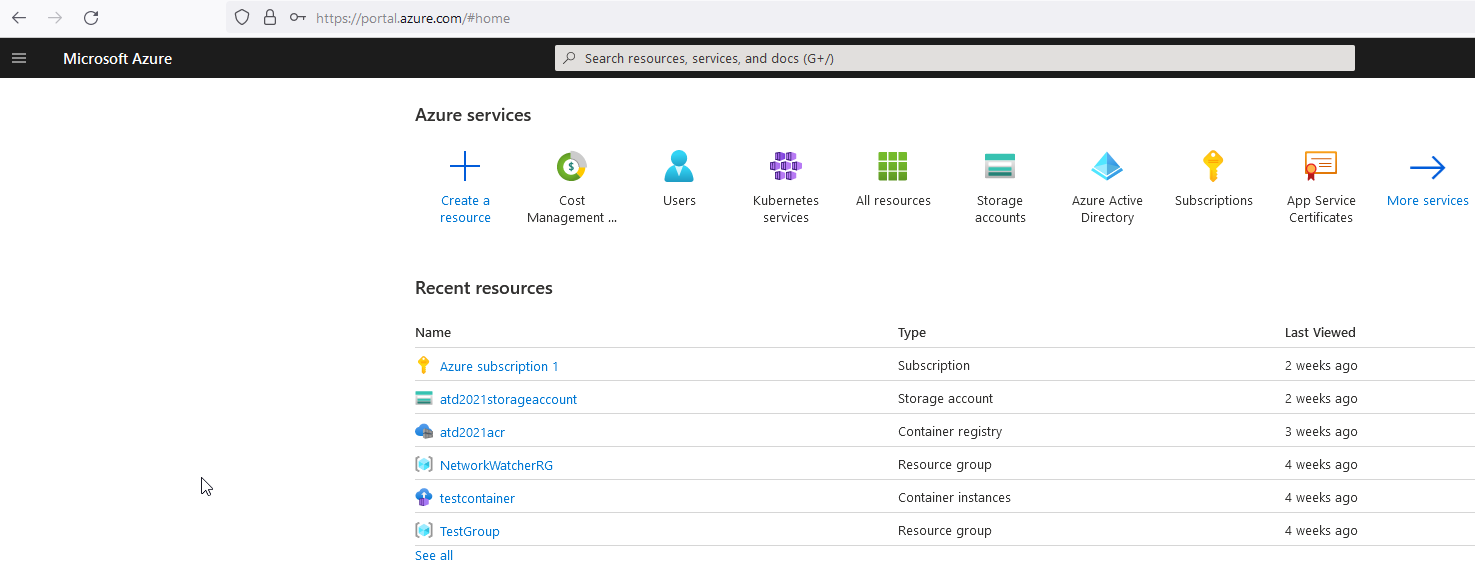
Task: Click container icon beside testcontainer
Action: pos(424,497)
